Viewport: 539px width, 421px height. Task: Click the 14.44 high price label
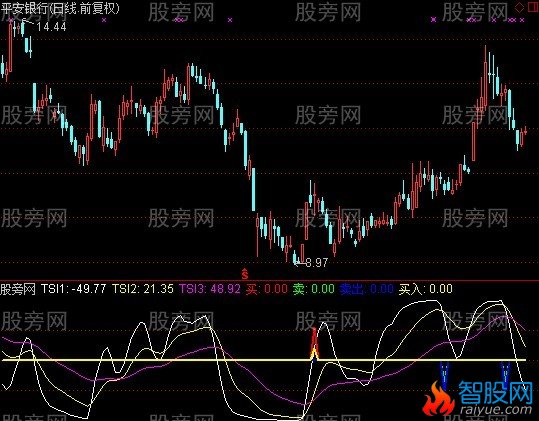pos(51,27)
